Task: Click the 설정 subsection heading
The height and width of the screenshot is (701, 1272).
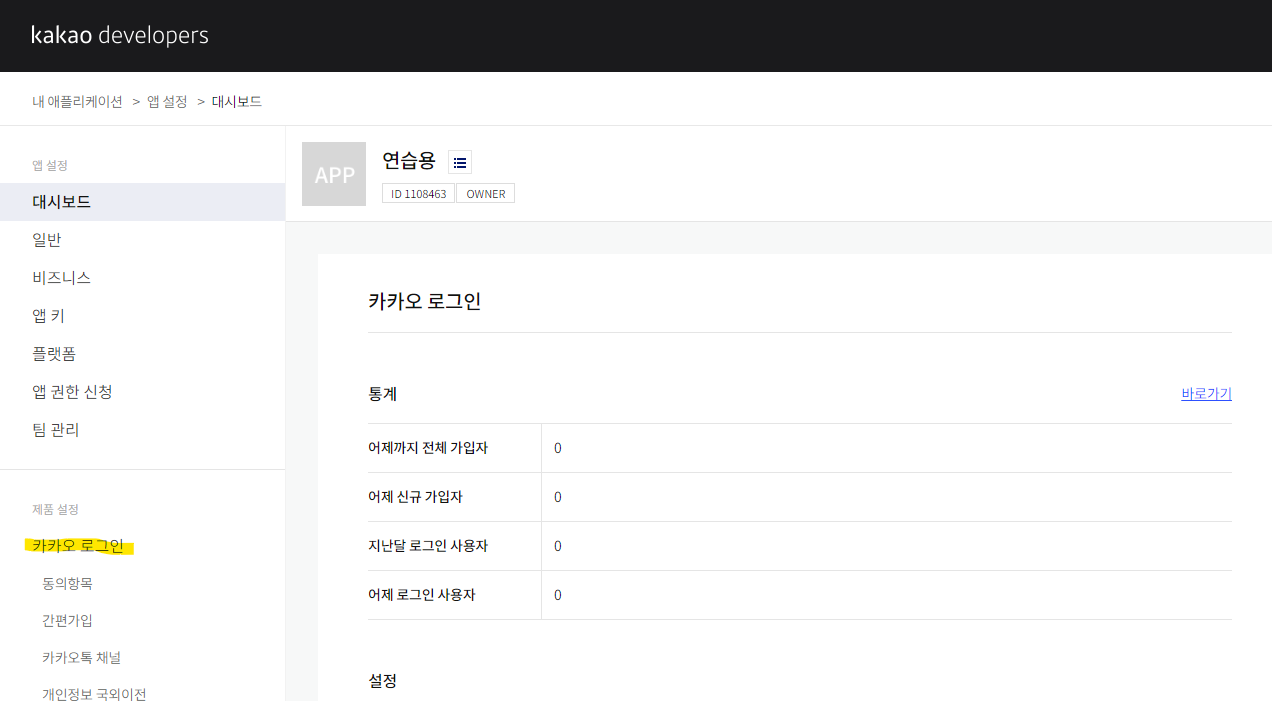Action: click(x=382, y=680)
